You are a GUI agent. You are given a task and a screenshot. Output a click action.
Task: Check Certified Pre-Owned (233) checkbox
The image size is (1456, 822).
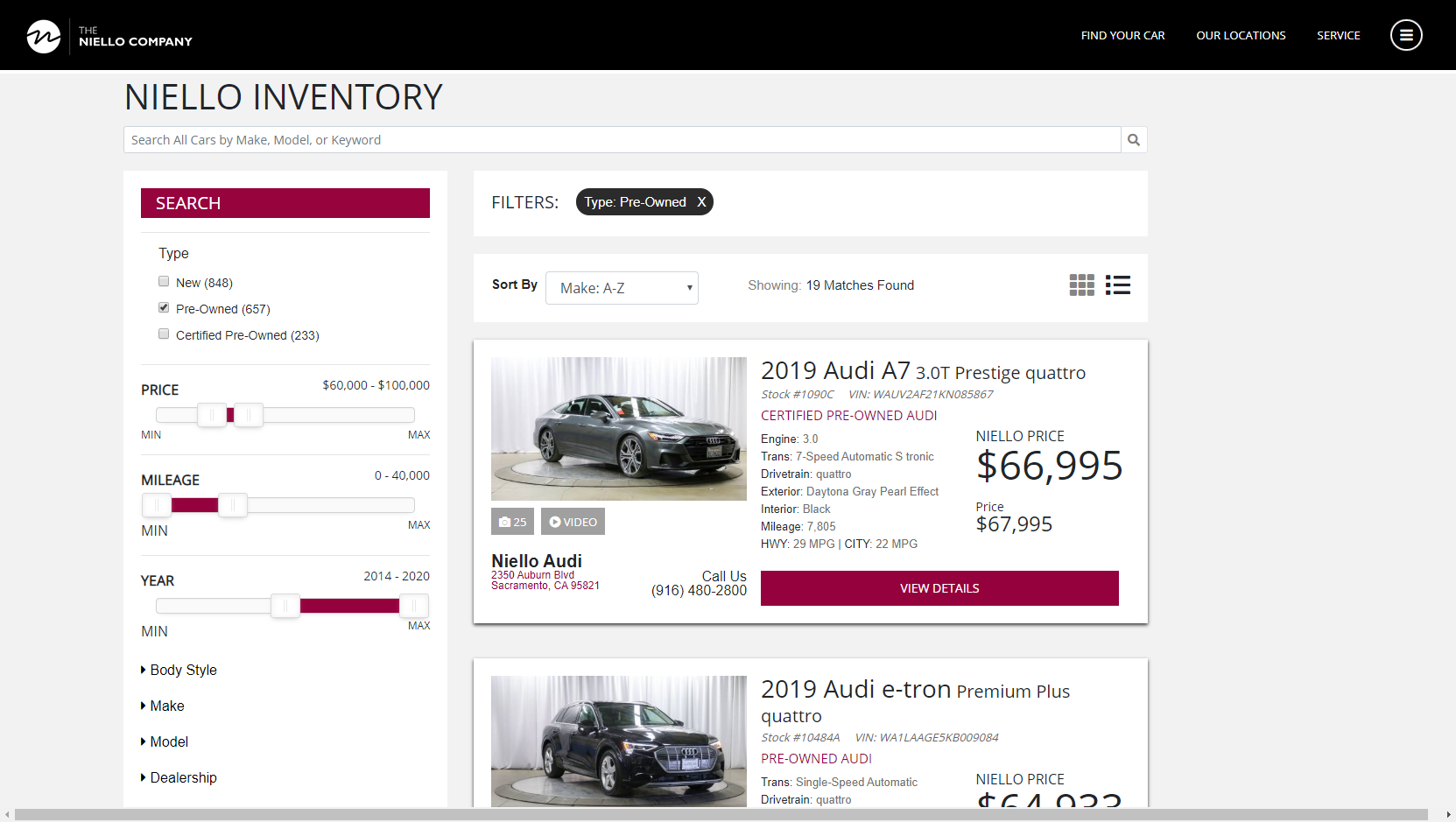[x=164, y=334]
